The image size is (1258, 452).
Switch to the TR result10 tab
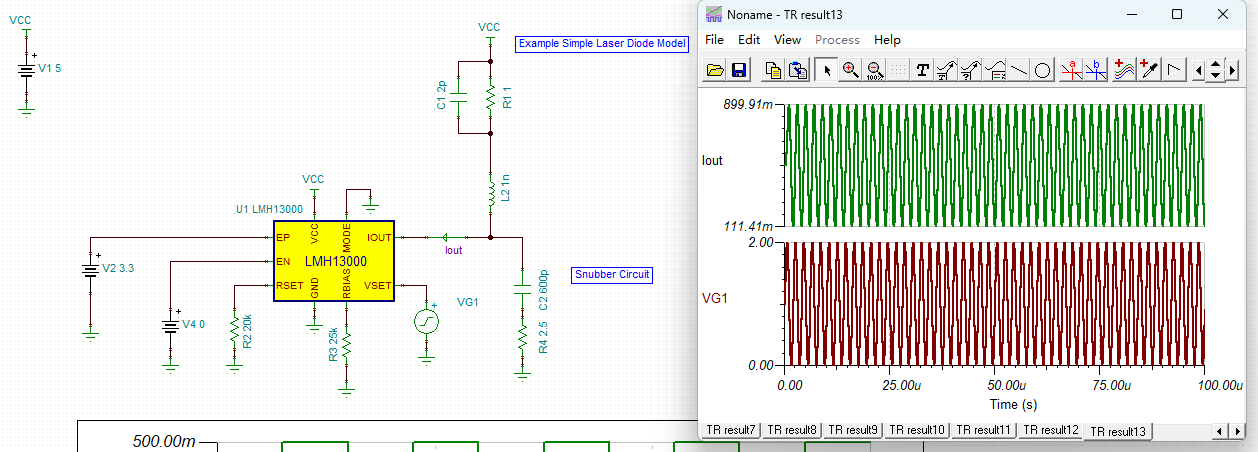[918, 430]
